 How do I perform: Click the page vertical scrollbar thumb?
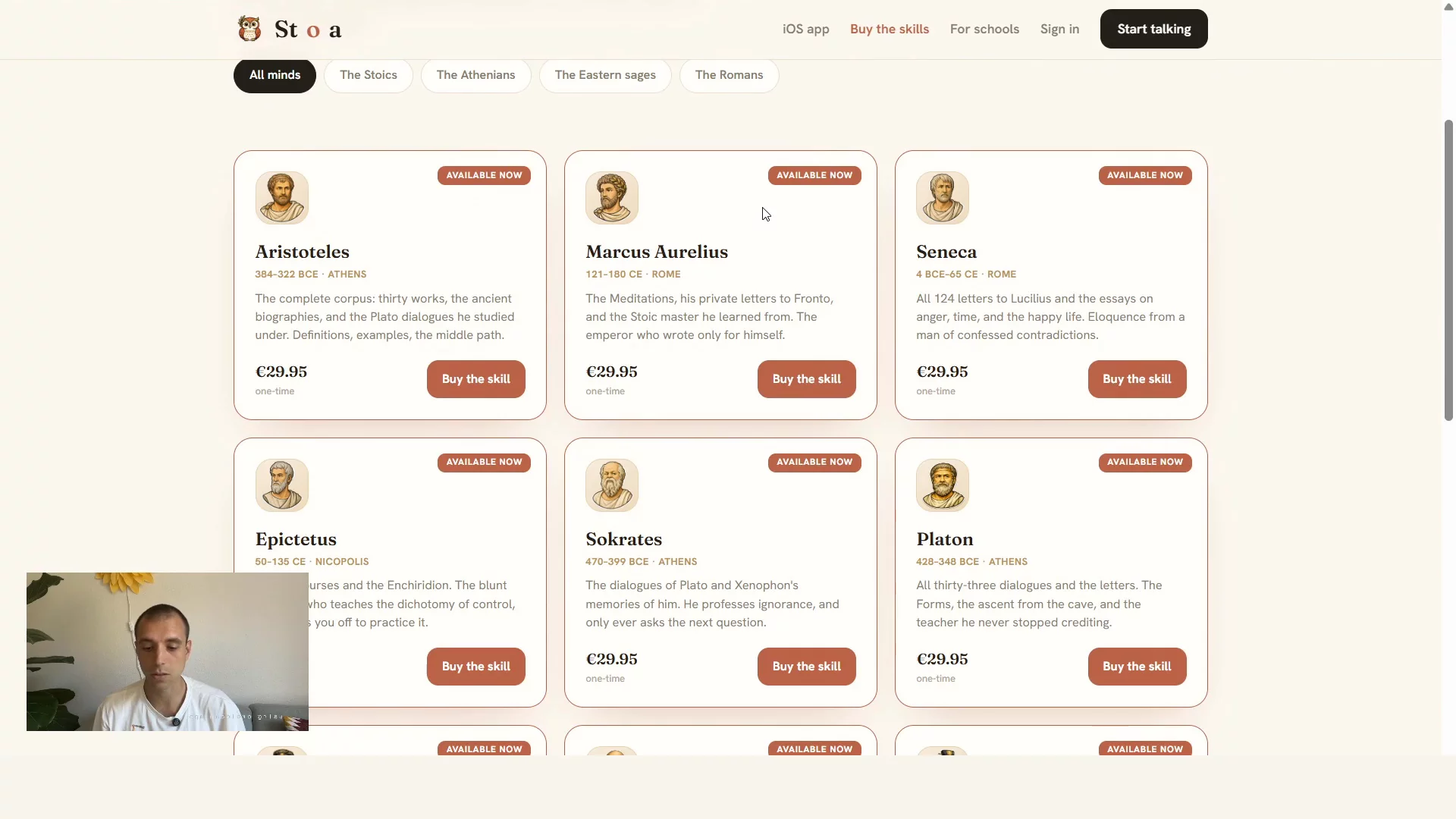point(1448,269)
